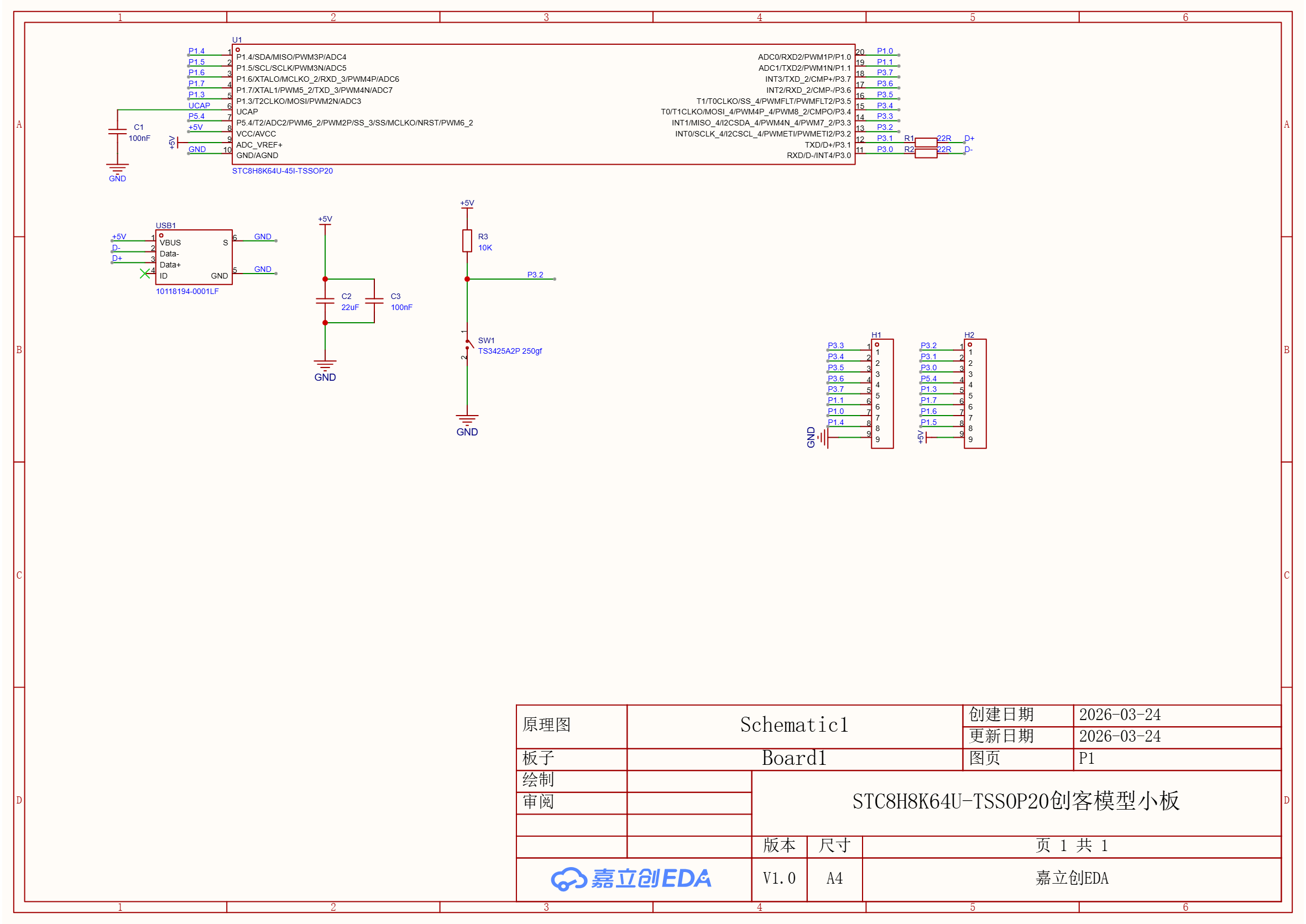Select the R2 resistor symbol near D-
This screenshot has width=1306, height=924.
[926, 153]
